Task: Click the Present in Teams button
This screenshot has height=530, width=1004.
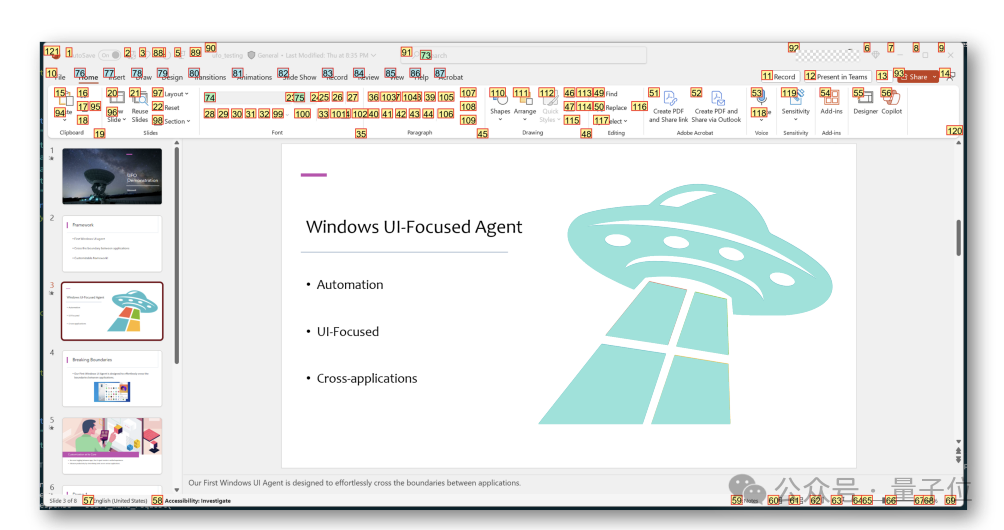Action: click(840, 77)
